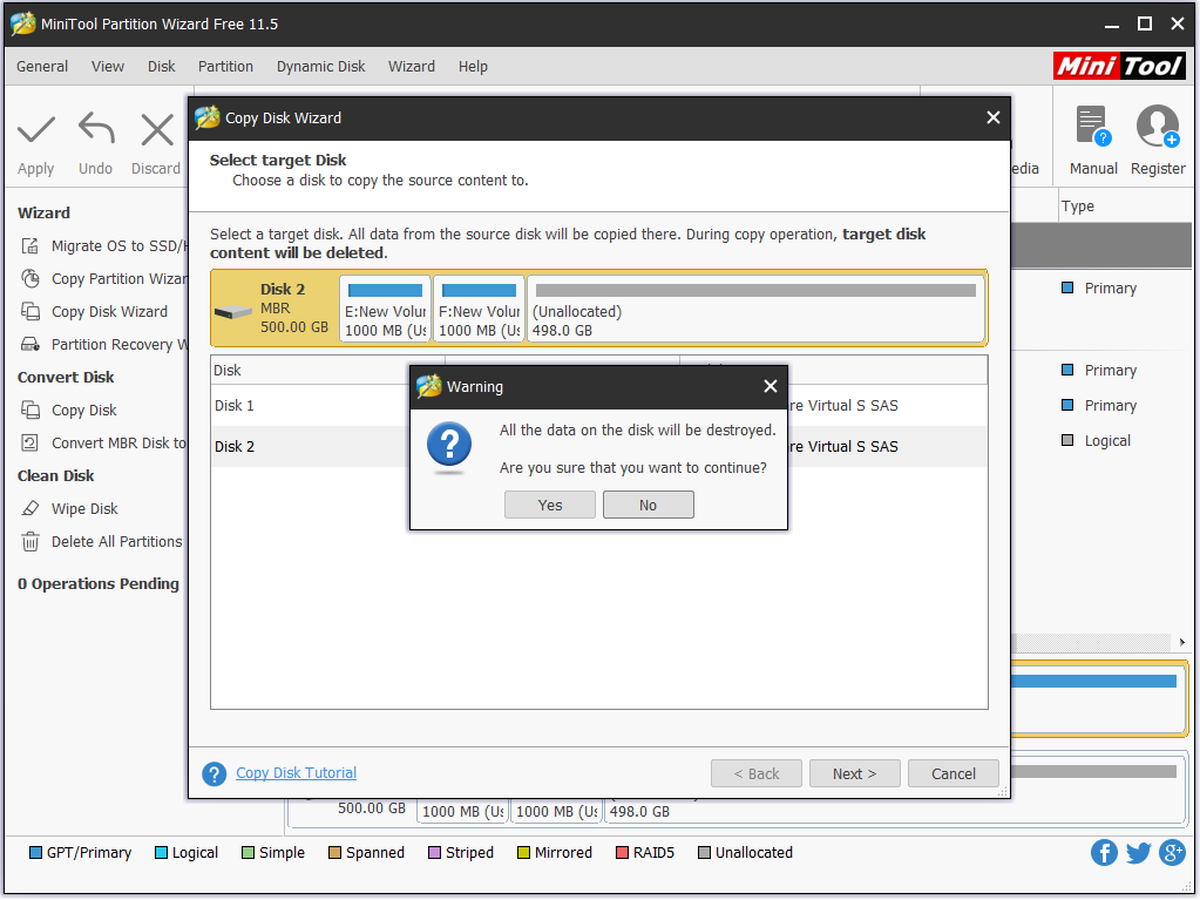Open the Dynamic Disk menu
This screenshot has height=900, width=1200.
(321, 66)
